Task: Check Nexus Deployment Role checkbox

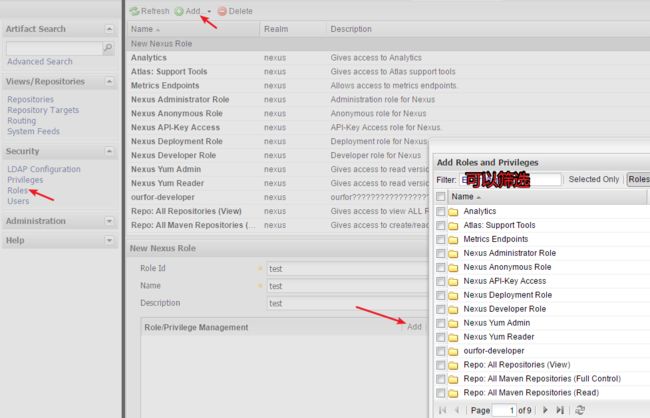Action: click(441, 295)
